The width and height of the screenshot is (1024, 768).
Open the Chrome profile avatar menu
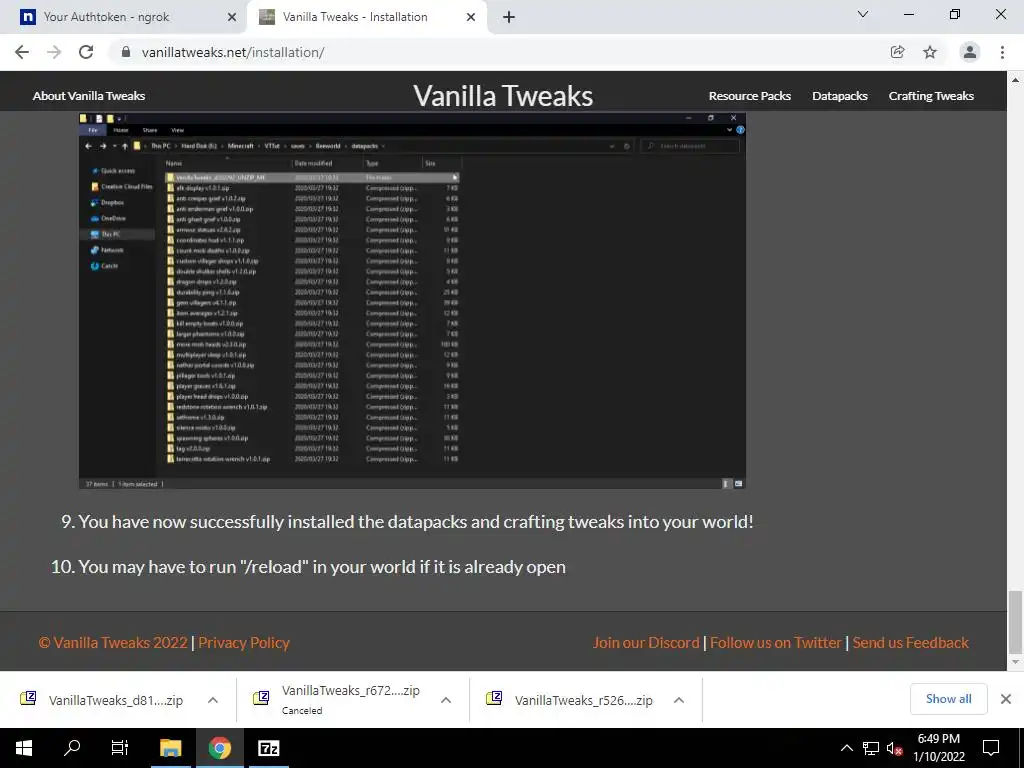970,52
